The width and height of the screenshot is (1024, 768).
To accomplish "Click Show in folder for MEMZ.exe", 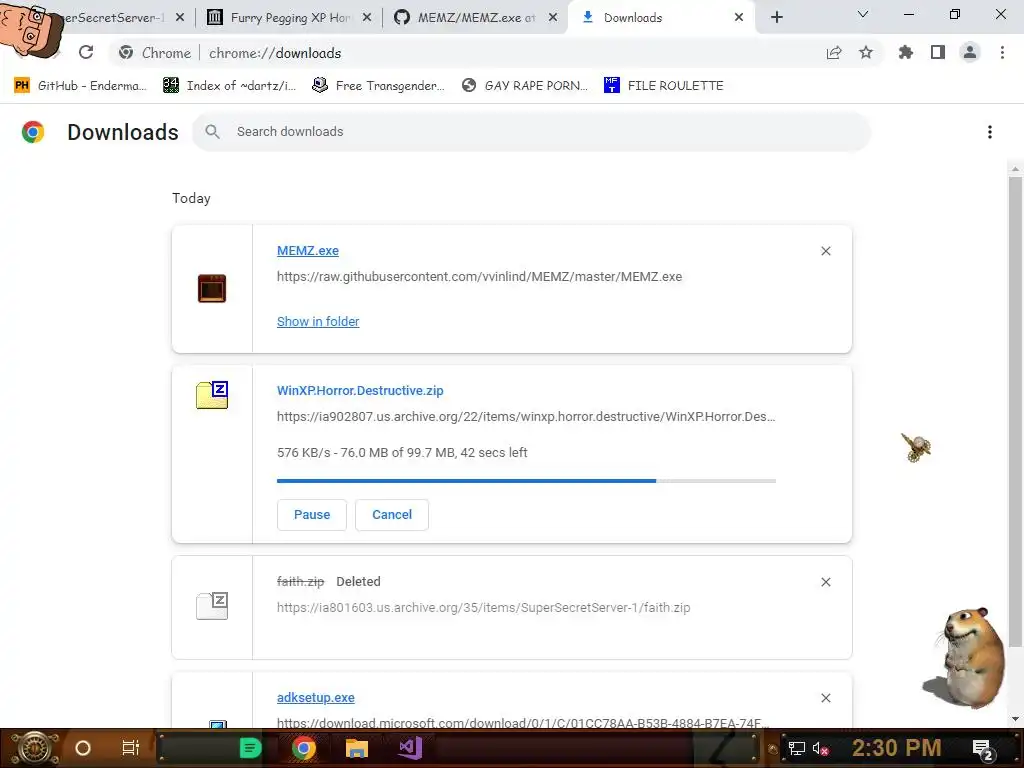I will pyautogui.click(x=318, y=321).
